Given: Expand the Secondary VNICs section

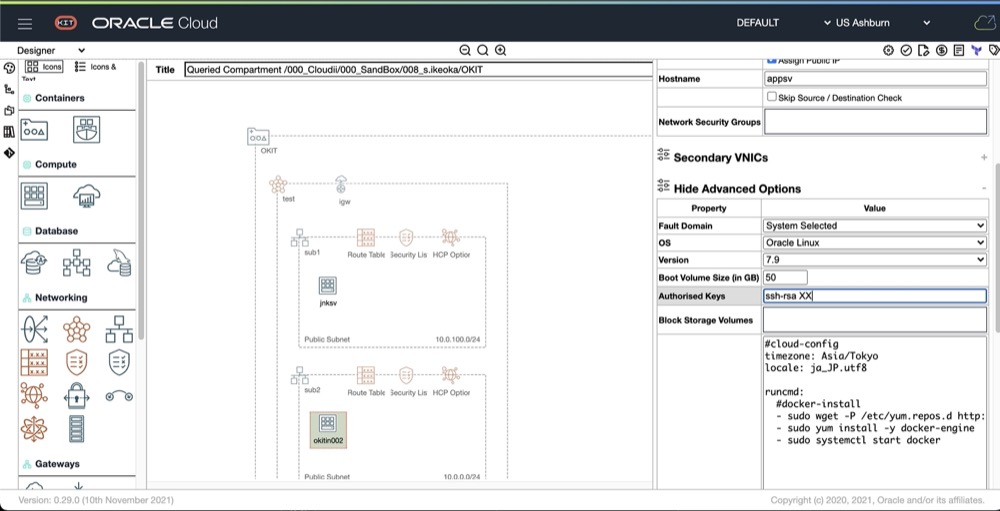Looking at the screenshot, I should coord(984,158).
